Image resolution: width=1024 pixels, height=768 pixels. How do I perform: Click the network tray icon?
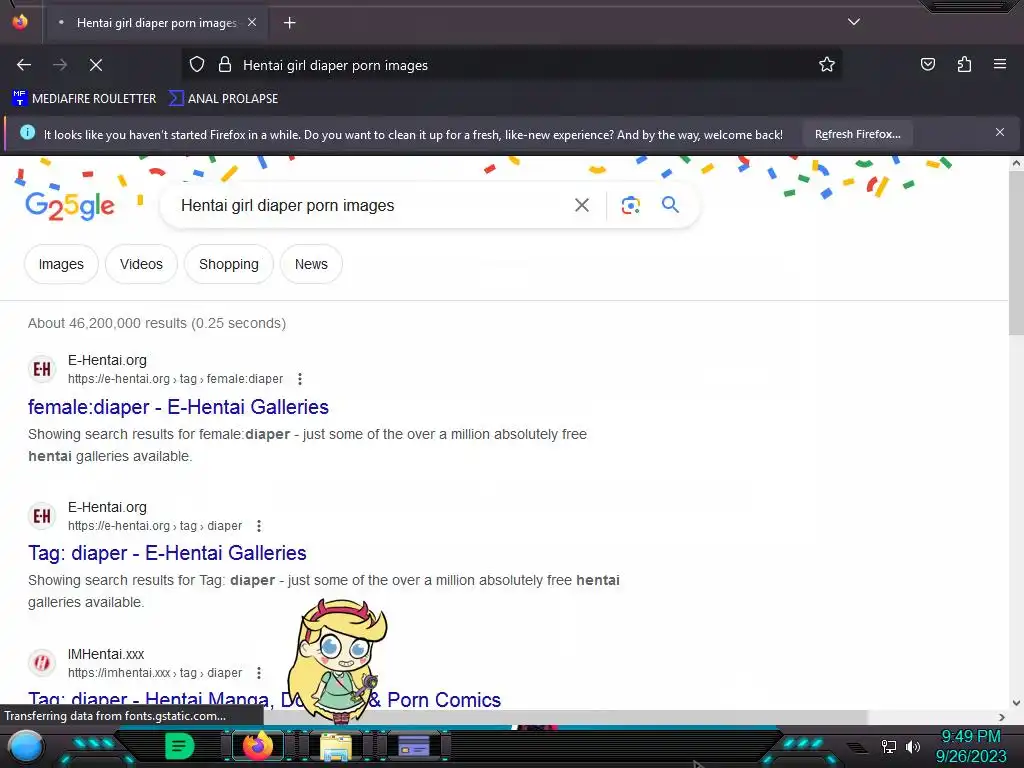888,746
